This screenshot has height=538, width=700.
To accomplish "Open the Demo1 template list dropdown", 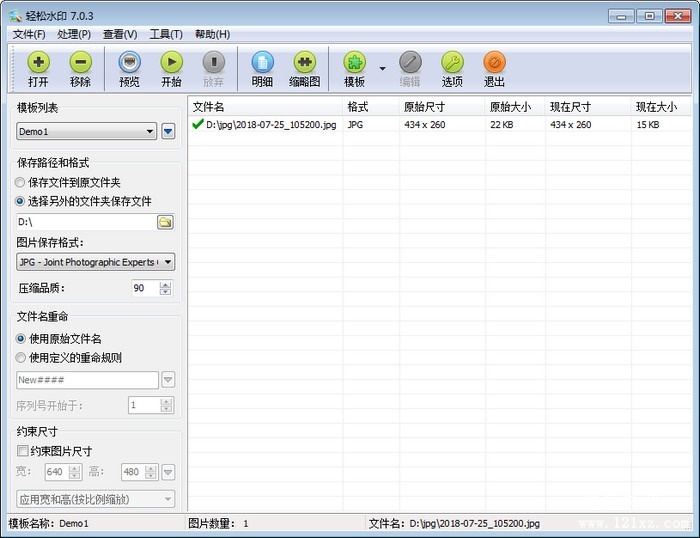I will (87, 131).
